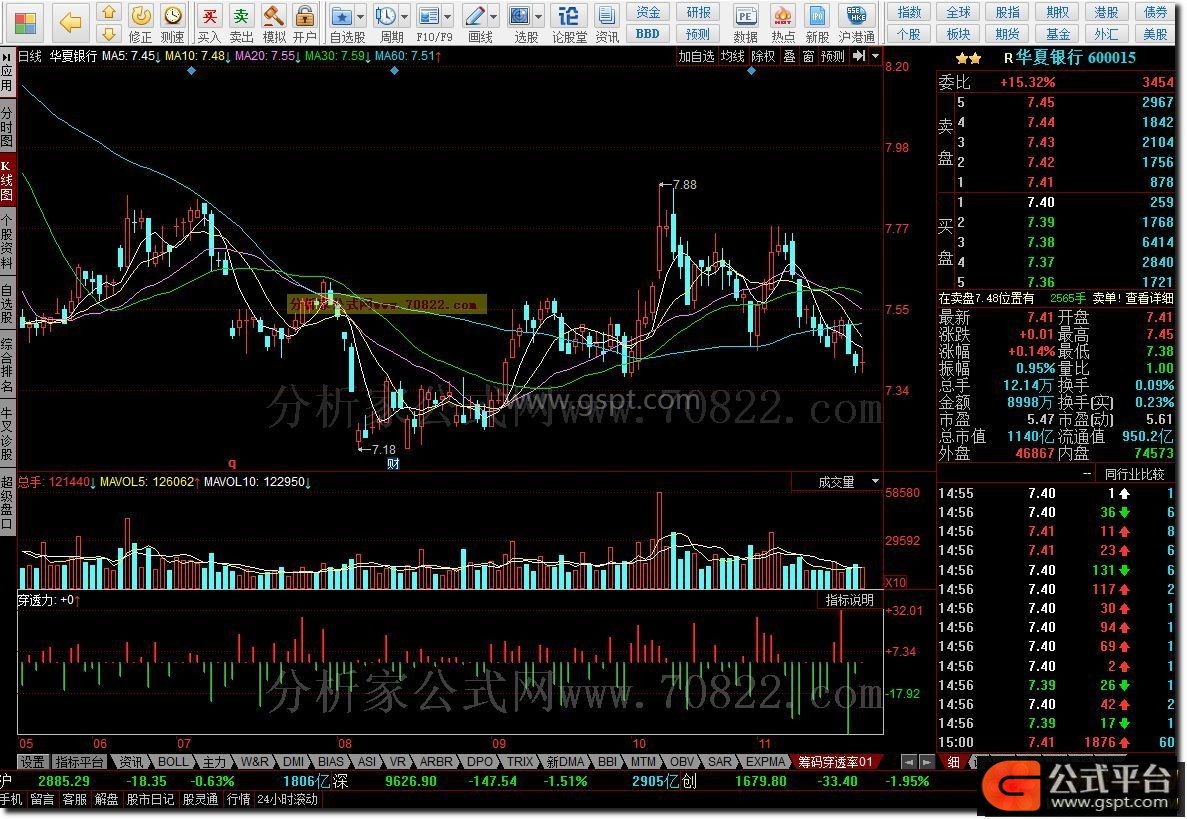Image resolution: width=1187 pixels, height=819 pixels.
Task: Click the 同行业比较 industry comparison link
Action: pos(1133,475)
